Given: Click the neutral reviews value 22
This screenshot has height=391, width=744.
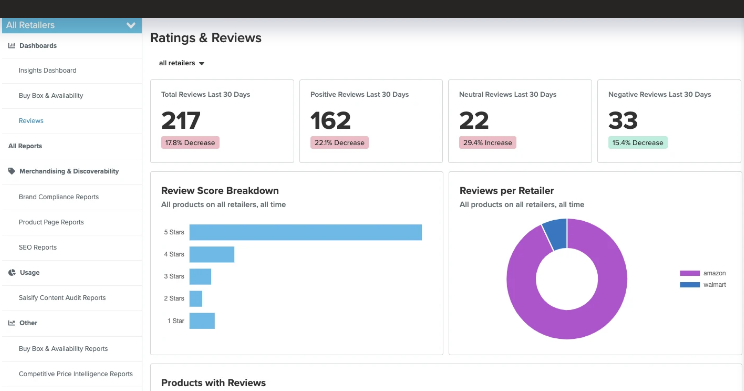Looking at the screenshot, I should coord(474,121).
